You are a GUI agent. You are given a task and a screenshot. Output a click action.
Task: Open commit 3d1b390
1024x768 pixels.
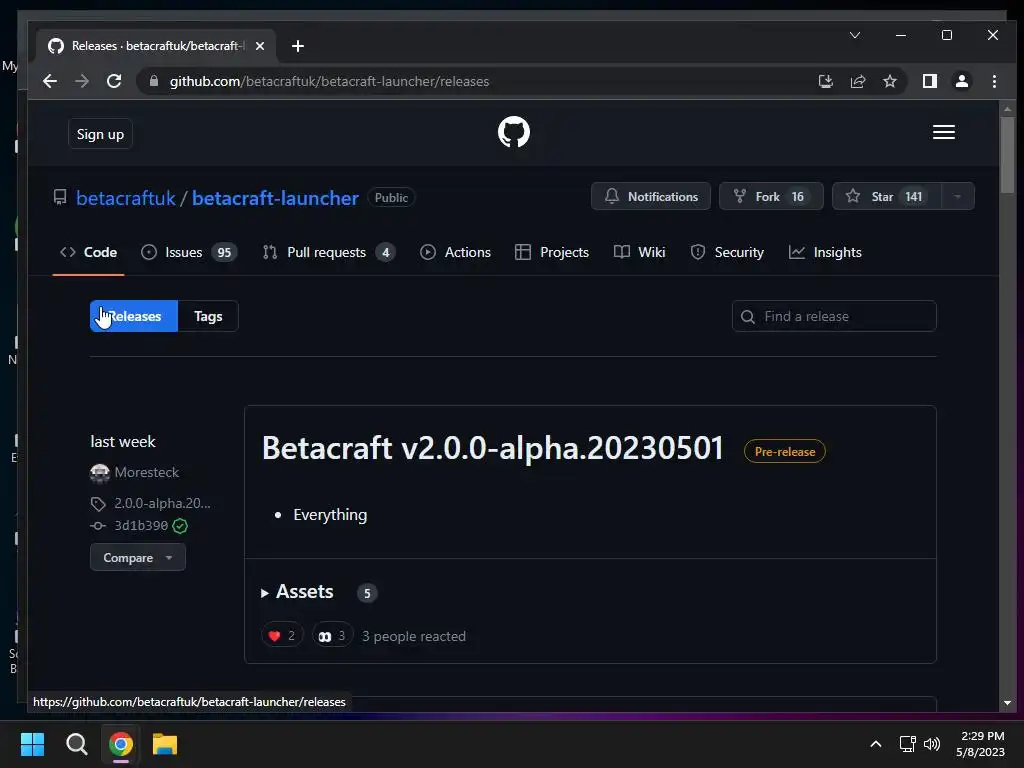(140, 526)
